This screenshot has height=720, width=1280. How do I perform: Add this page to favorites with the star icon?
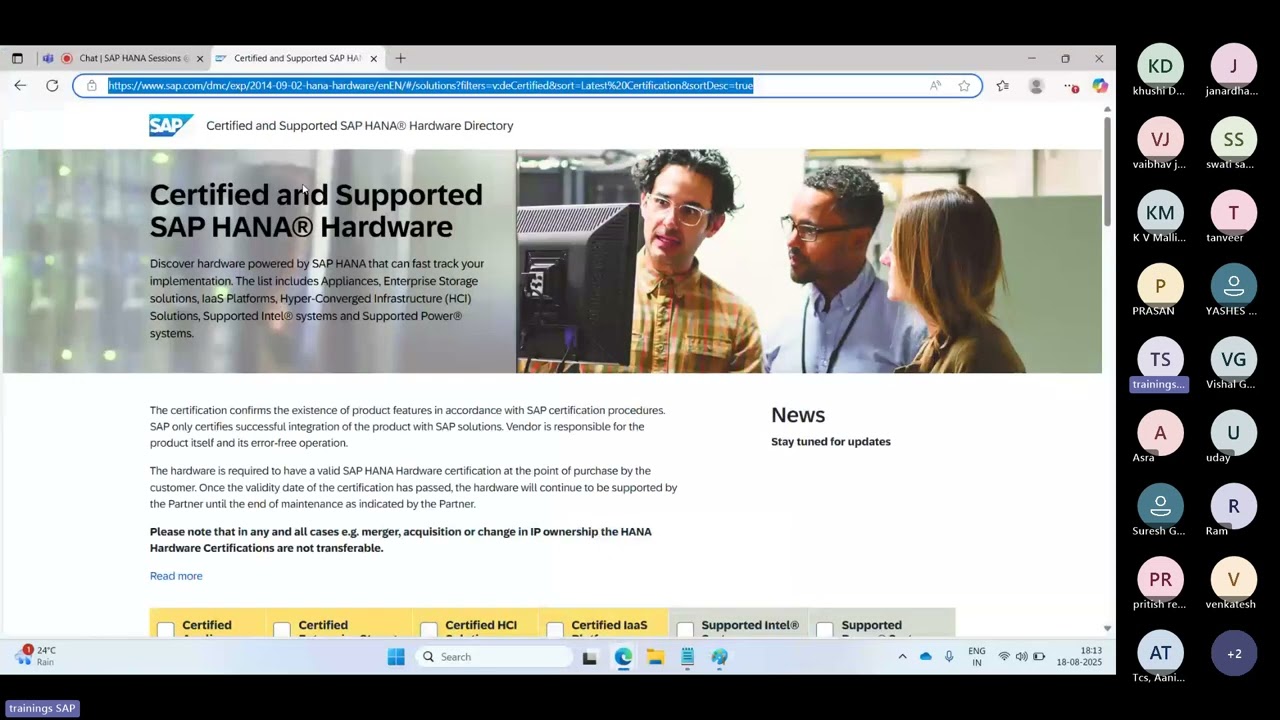pyautogui.click(x=964, y=86)
